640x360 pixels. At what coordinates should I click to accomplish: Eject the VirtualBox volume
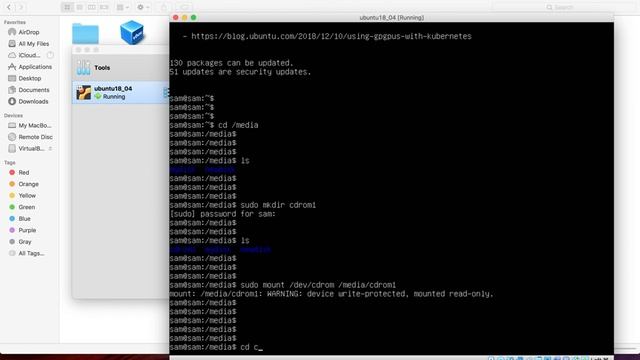point(50,149)
